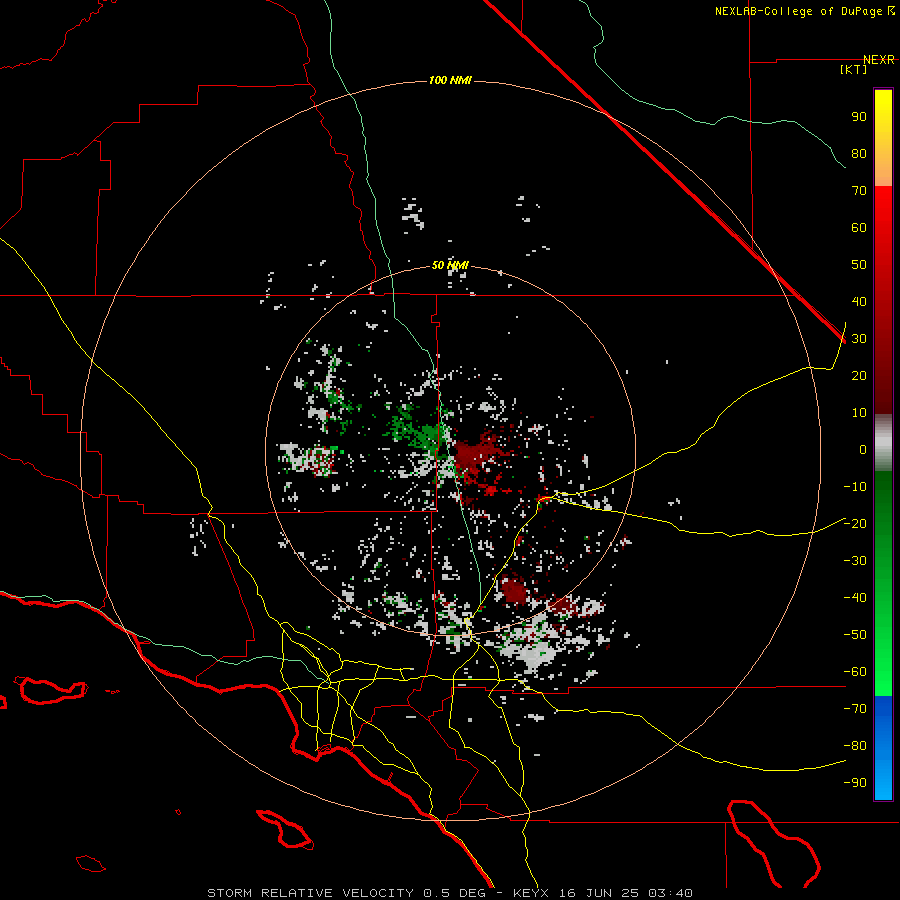Click the "-10" value on the velocity scale
This screenshot has width=900, height=900.
tap(855, 487)
